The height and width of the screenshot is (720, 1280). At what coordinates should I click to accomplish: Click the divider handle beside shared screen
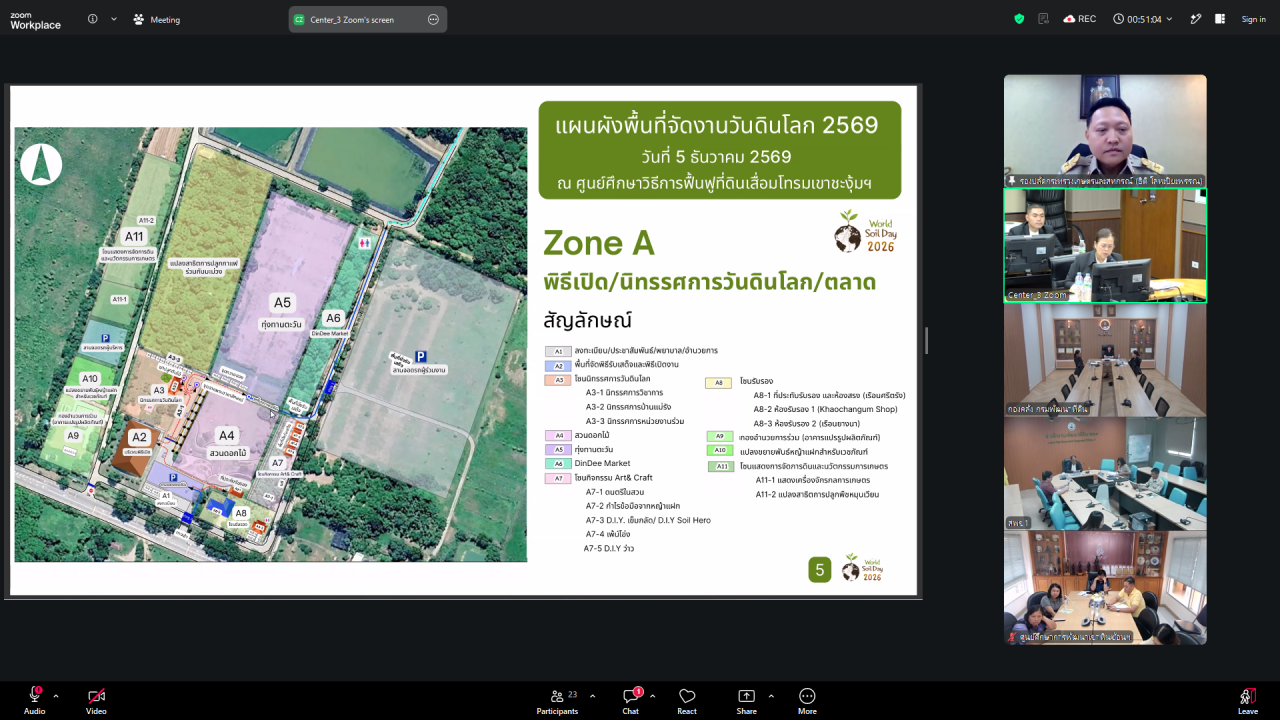point(926,340)
